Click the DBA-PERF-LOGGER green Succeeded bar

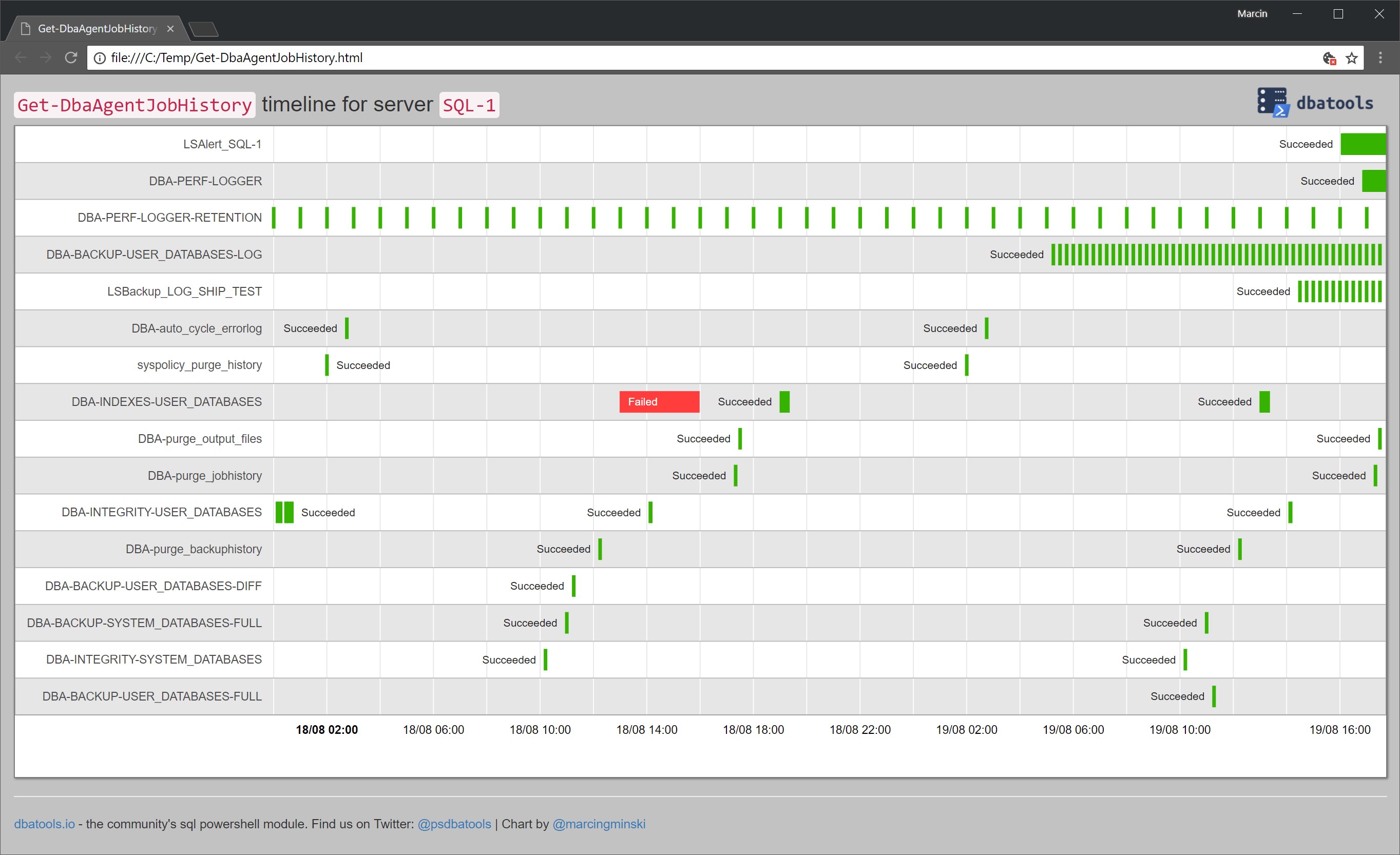(1373, 181)
